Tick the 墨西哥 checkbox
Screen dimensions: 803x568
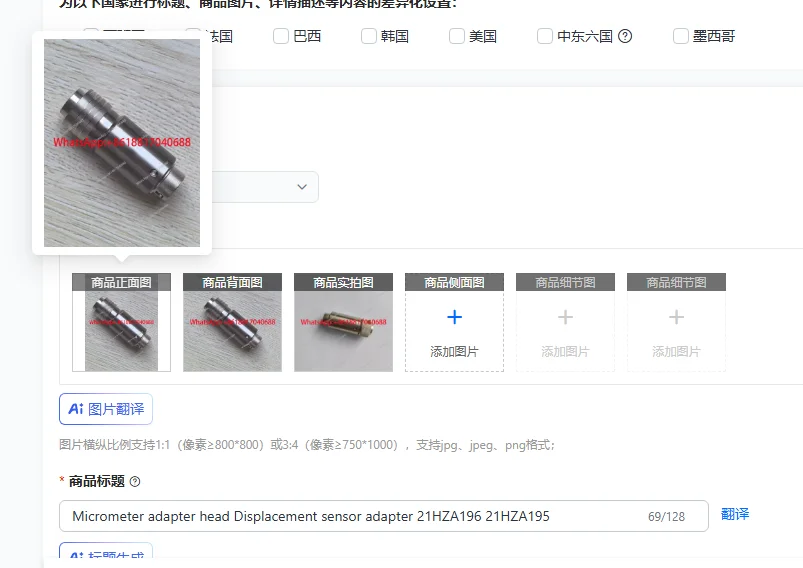click(x=681, y=36)
